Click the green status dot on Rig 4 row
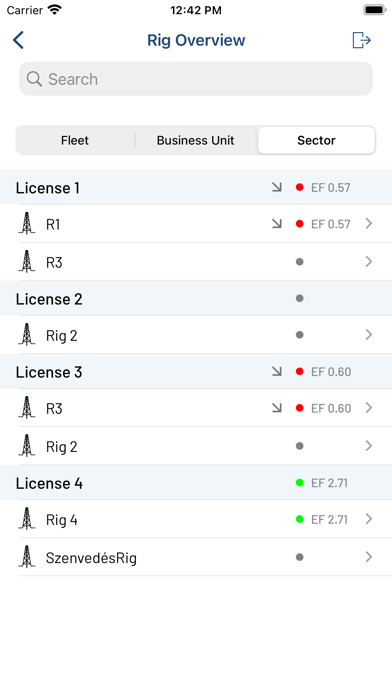Screen dimensions: 392x696 click(300, 519)
